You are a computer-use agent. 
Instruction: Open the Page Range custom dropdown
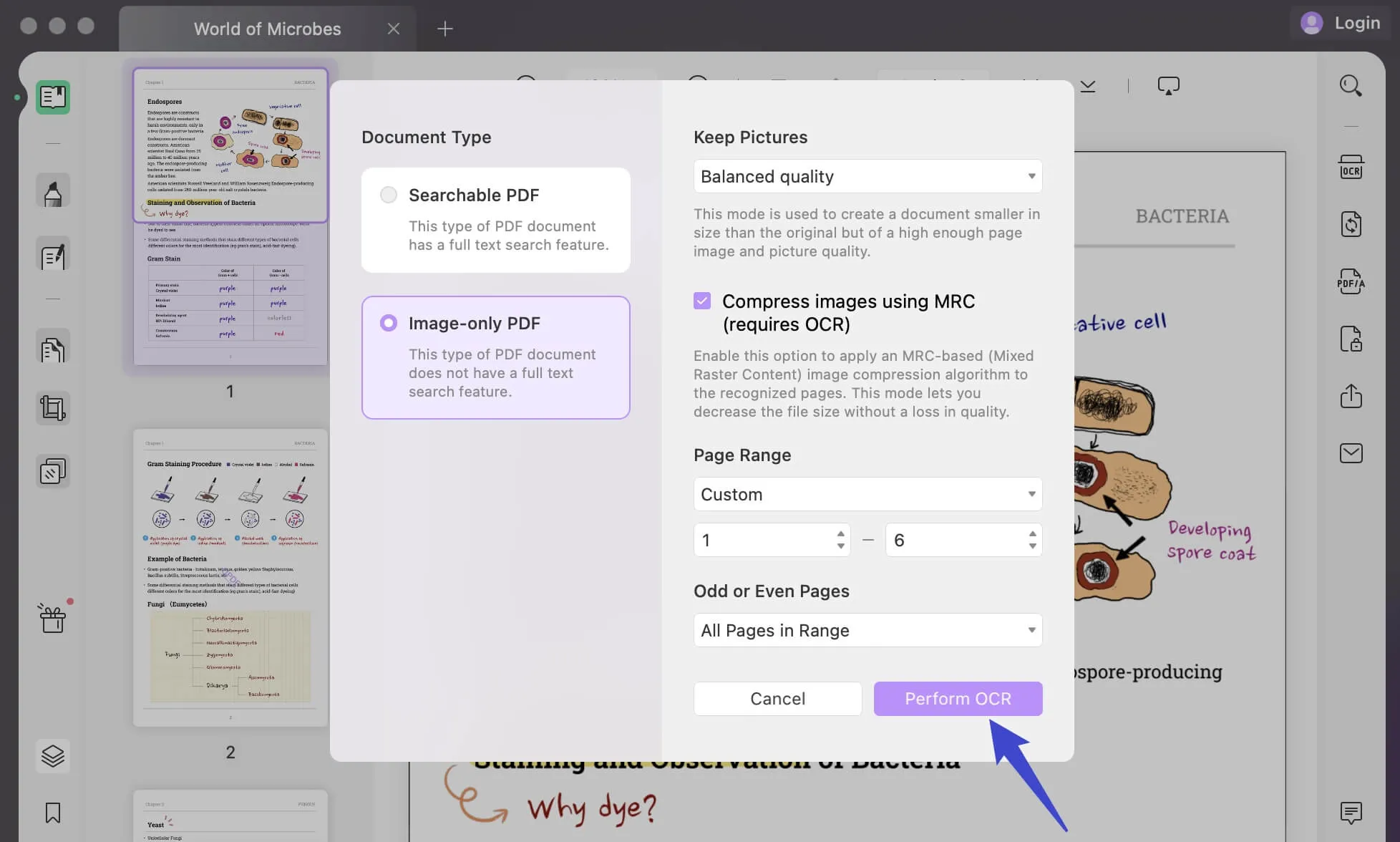click(x=867, y=494)
